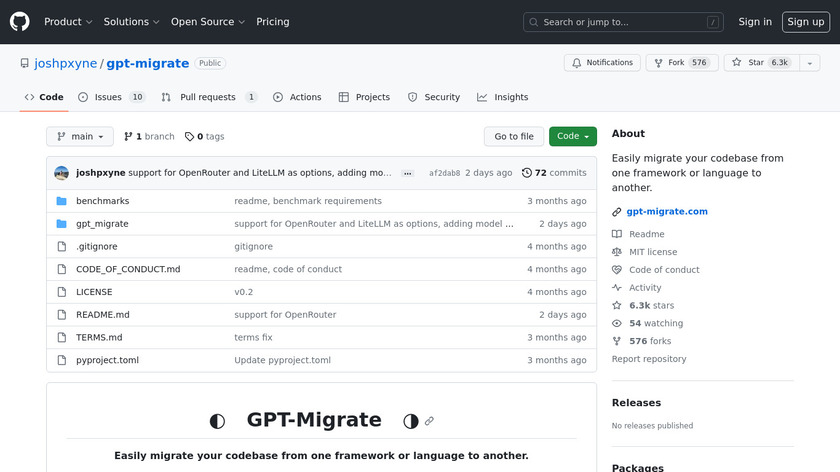The width and height of the screenshot is (840, 472).
Task: Click the Search or jump to field
Action: (x=623, y=22)
